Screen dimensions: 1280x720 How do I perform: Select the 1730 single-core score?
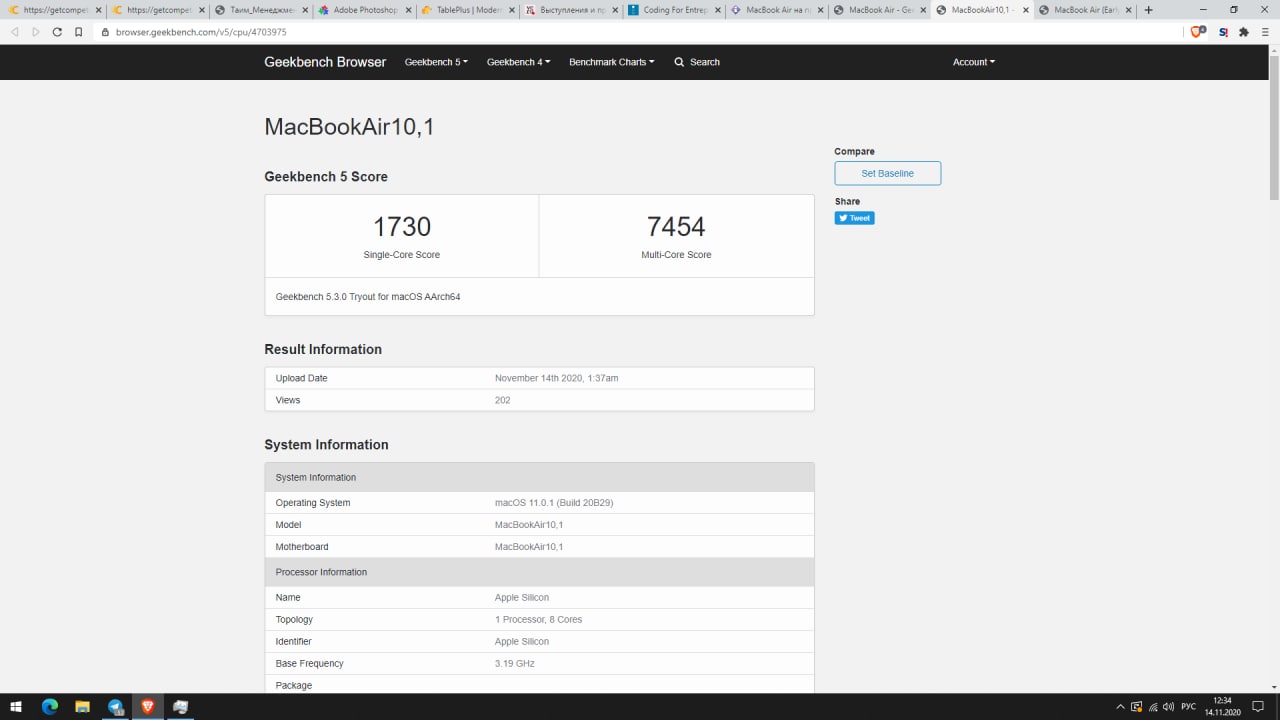click(x=402, y=227)
